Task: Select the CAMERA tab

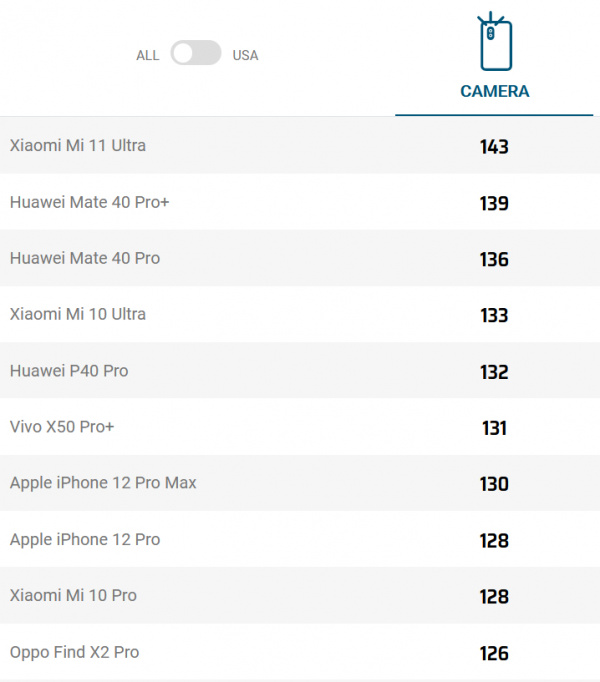Action: (x=494, y=91)
